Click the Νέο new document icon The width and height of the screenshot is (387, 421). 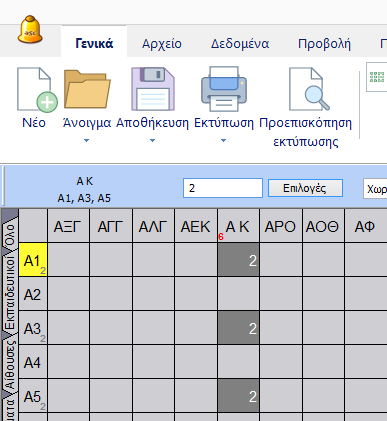pos(37,89)
